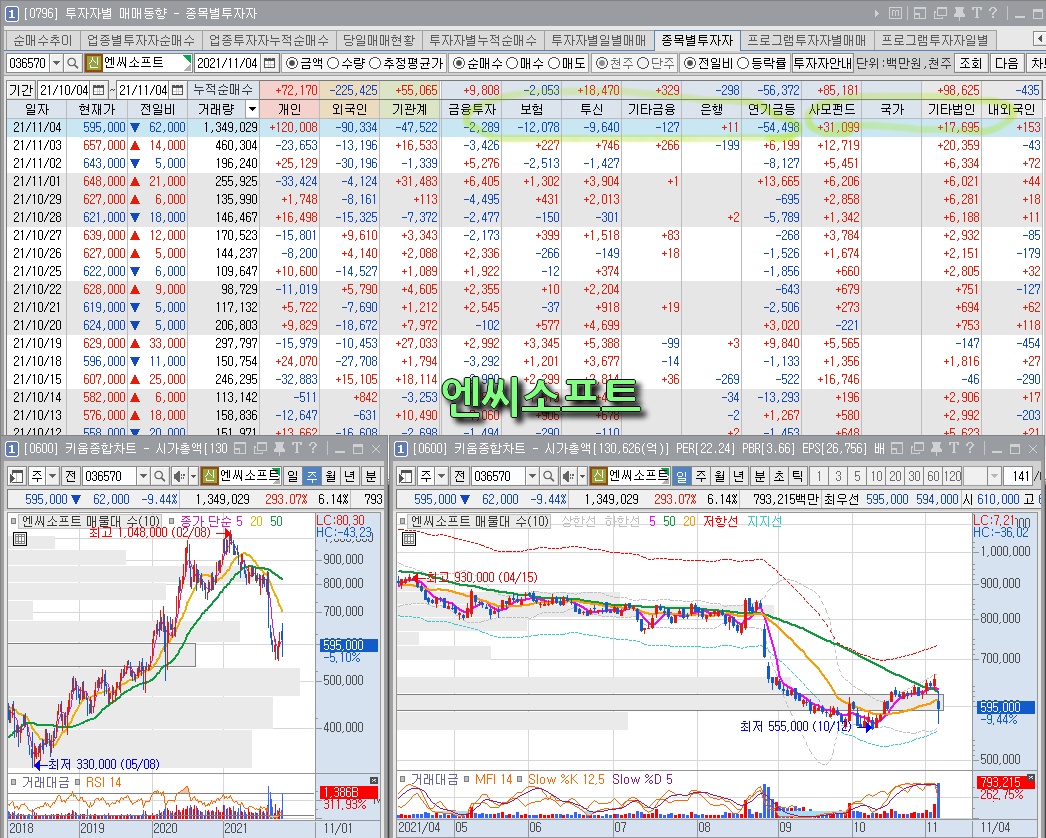Expand stock code 036570 dropdown in investor window
Screen dimensions: 1046x838
(56, 63)
